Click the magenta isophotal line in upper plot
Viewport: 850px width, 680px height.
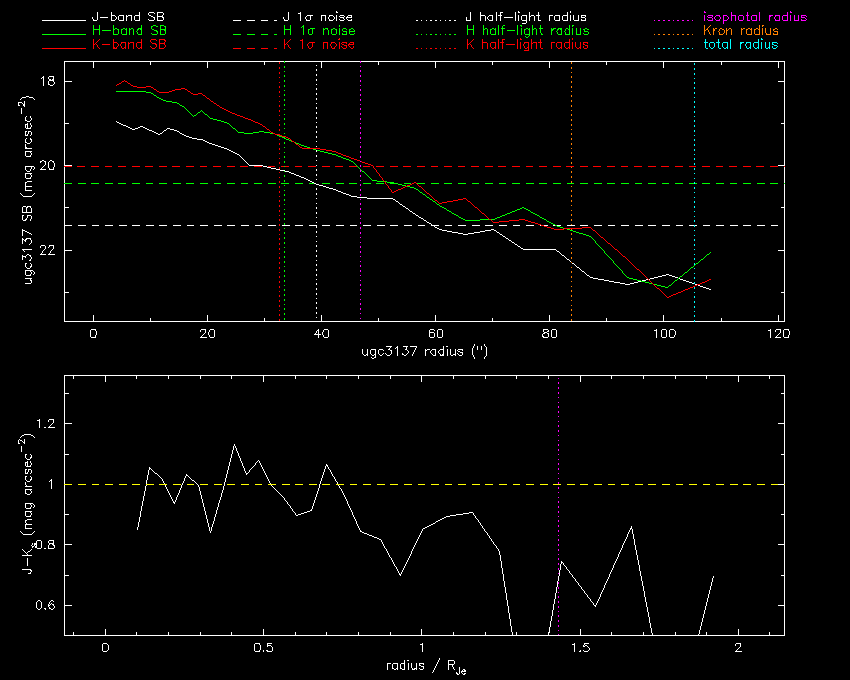coord(360,191)
